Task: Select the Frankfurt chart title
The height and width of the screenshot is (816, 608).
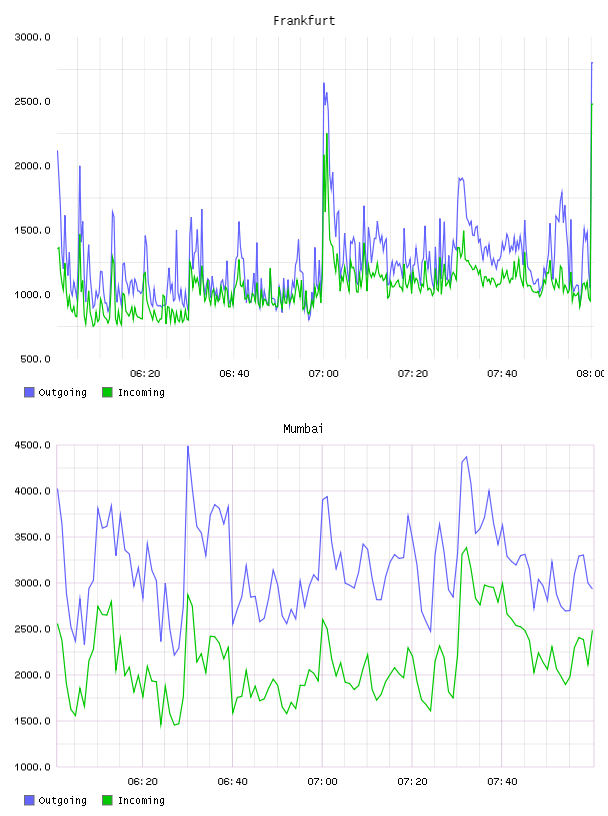Action: click(x=304, y=21)
